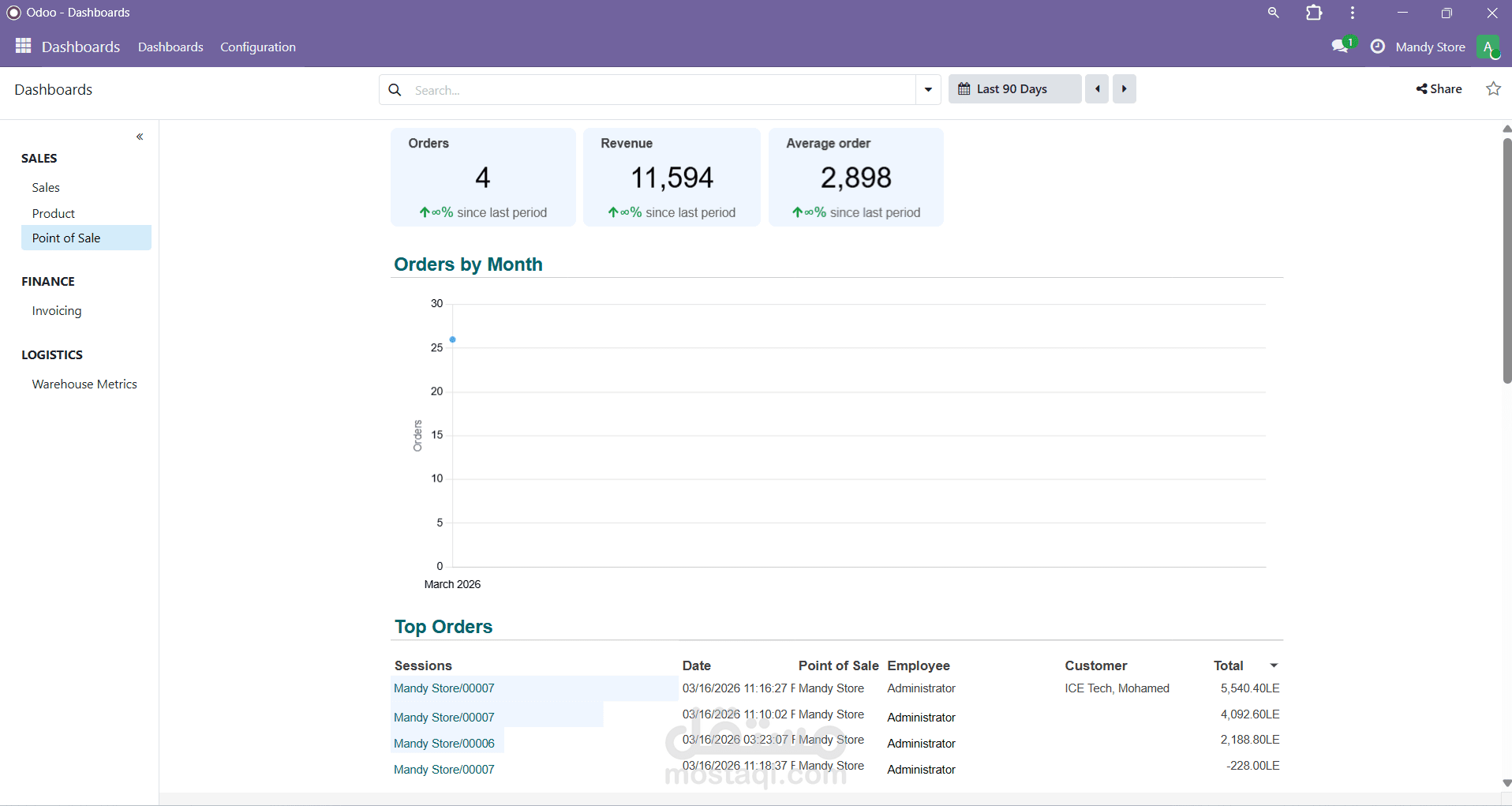This screenshot has height=806, width=1512.
Task: Mark dashboard as favorite with star icon
Action: 1494,88
